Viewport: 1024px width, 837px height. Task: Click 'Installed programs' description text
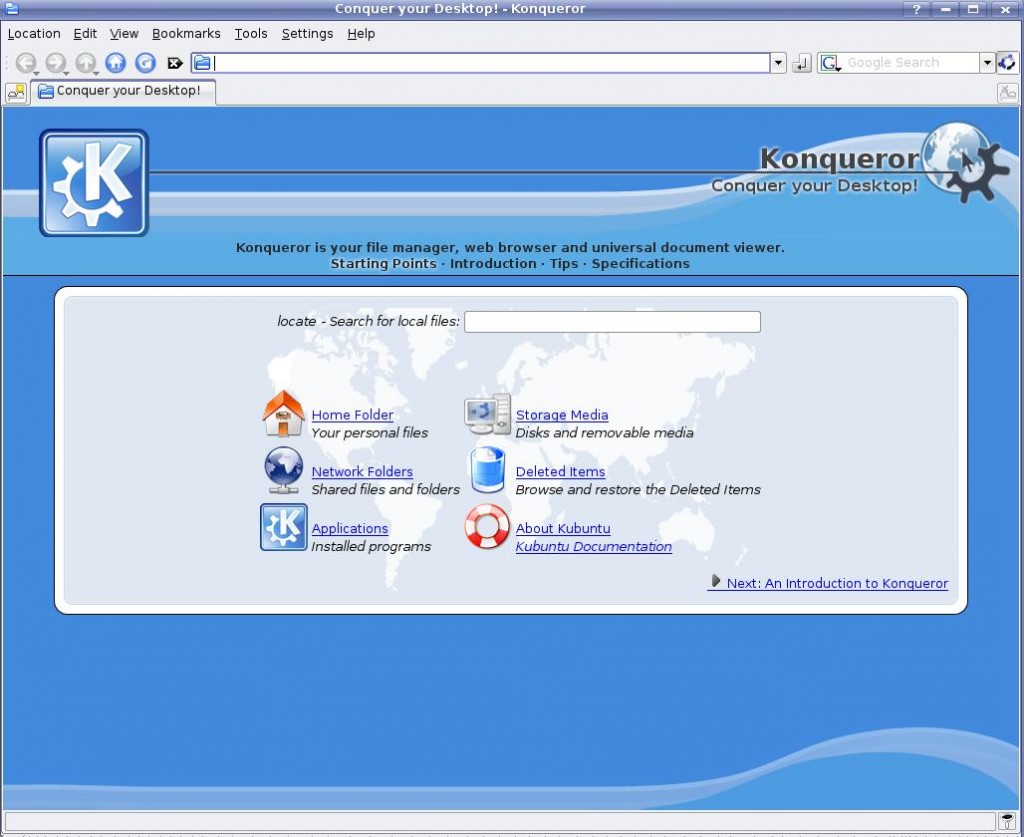click(371, 546)
